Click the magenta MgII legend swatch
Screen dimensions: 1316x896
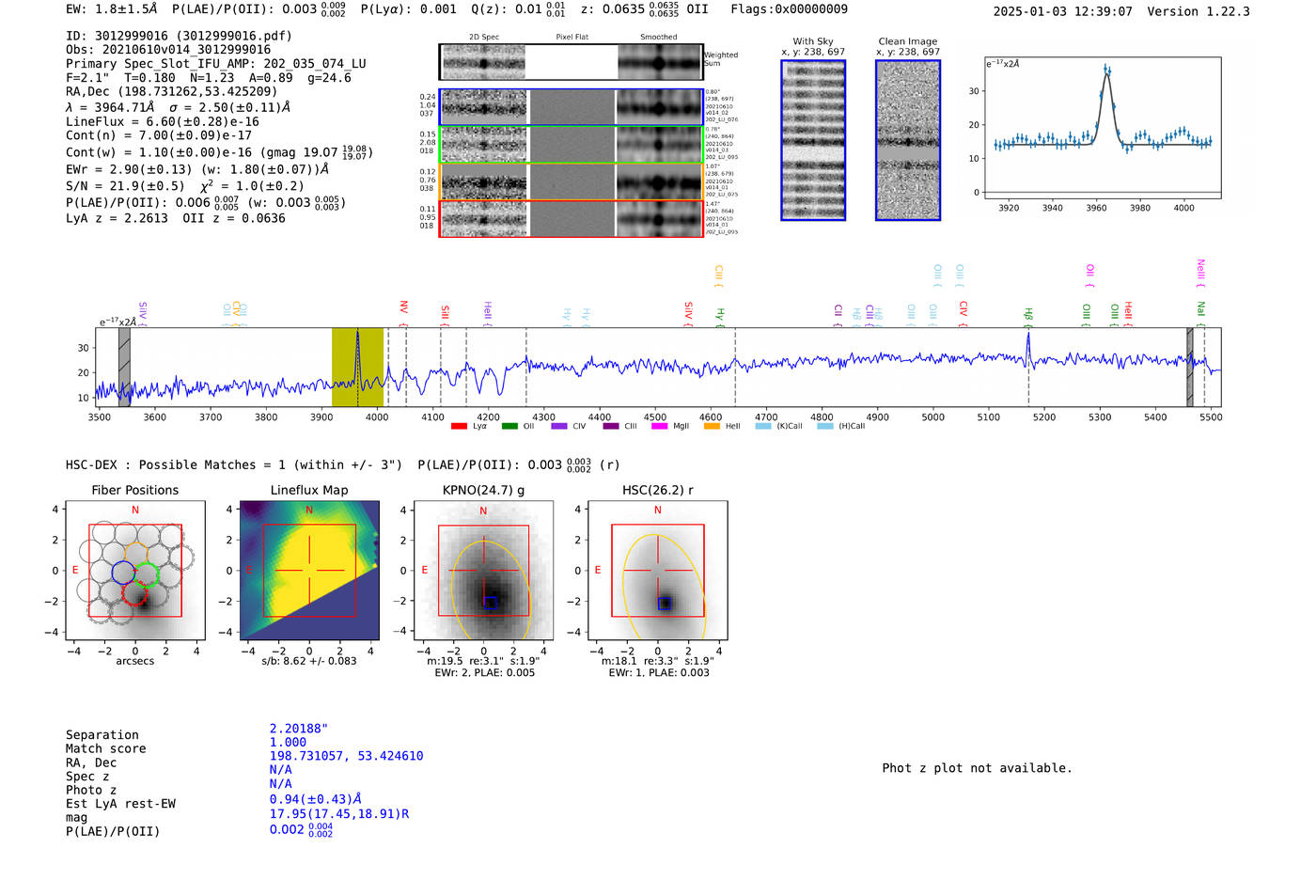tap(659, 426)
